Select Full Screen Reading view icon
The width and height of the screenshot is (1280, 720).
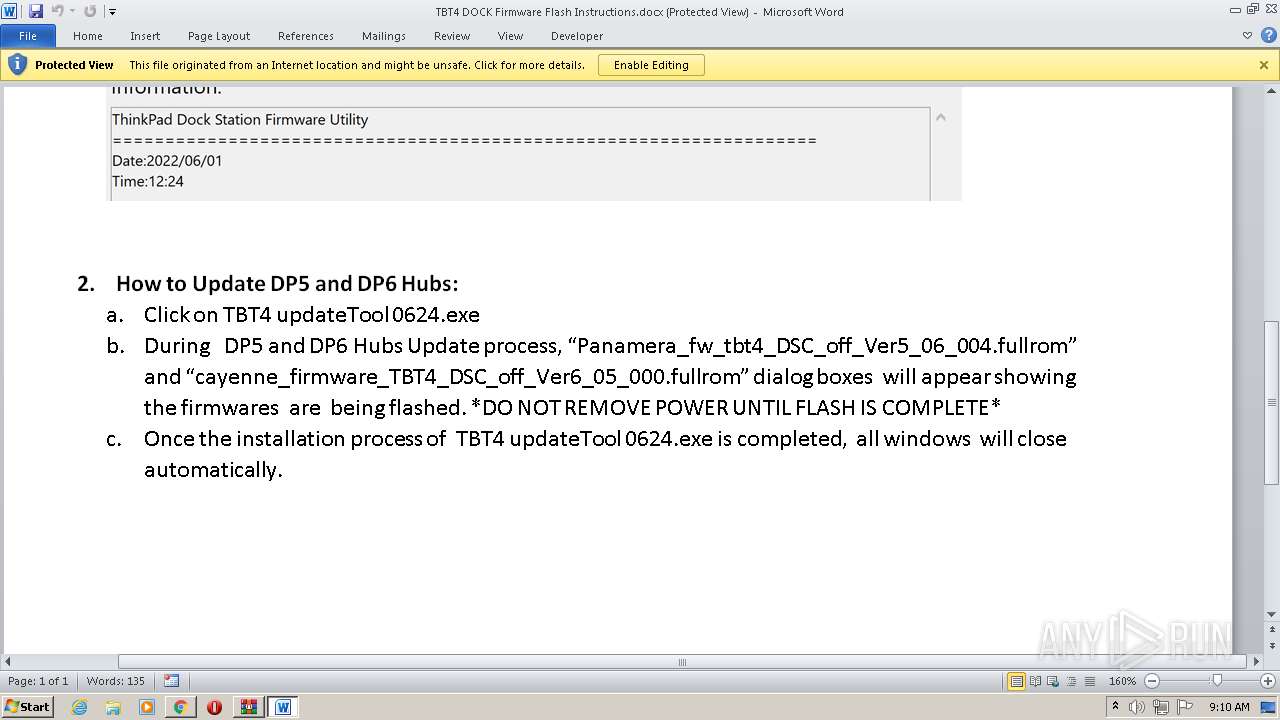[1035, 681]
